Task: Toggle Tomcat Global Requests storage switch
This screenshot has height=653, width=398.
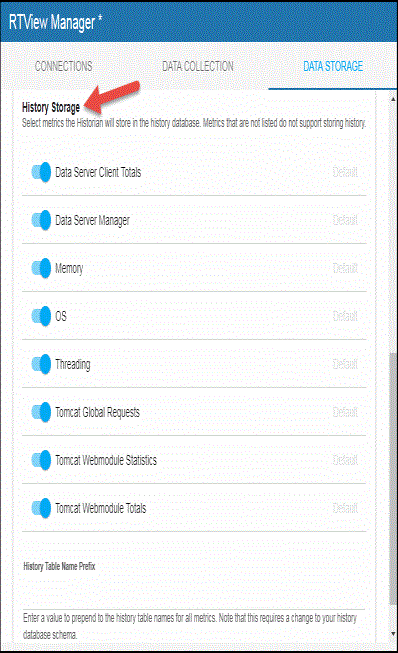Action: click(41, 412)
